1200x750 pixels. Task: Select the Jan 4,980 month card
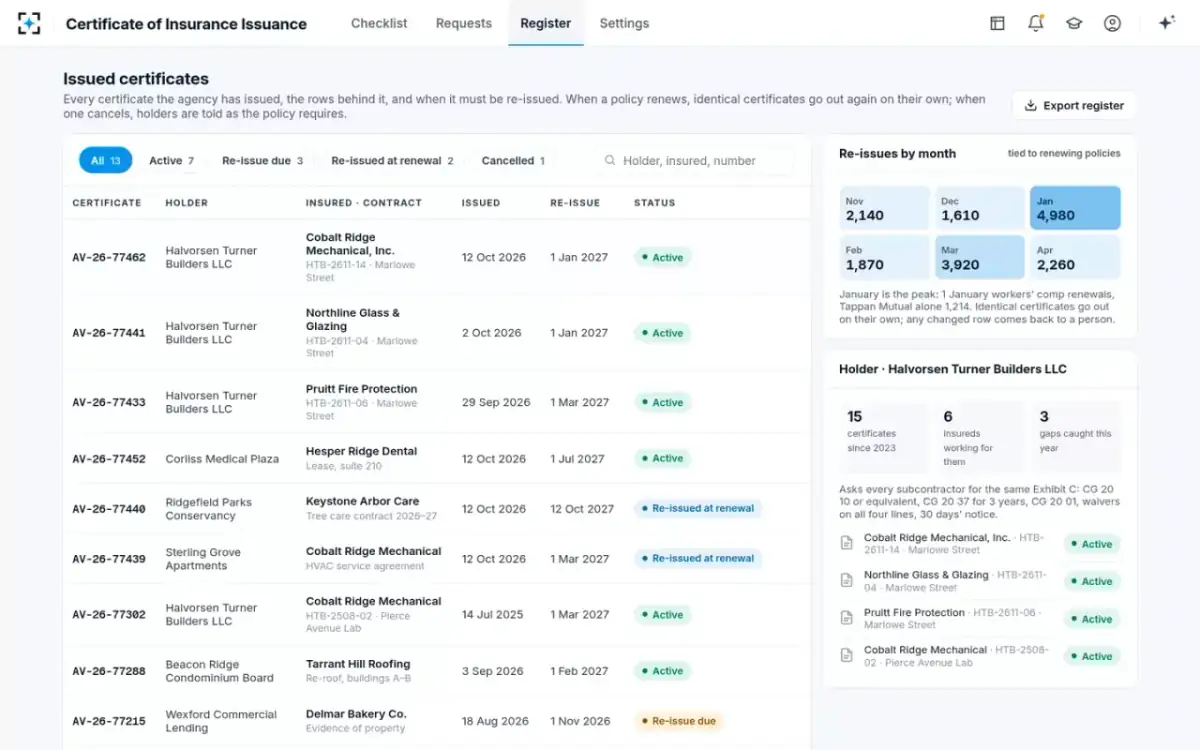[x=1075, y=208]
